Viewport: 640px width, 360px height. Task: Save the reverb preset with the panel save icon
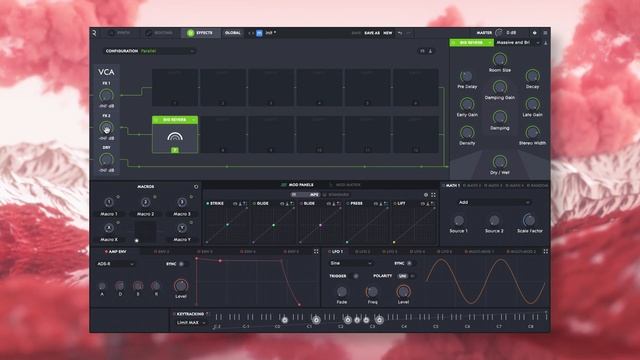coord(546,42)
